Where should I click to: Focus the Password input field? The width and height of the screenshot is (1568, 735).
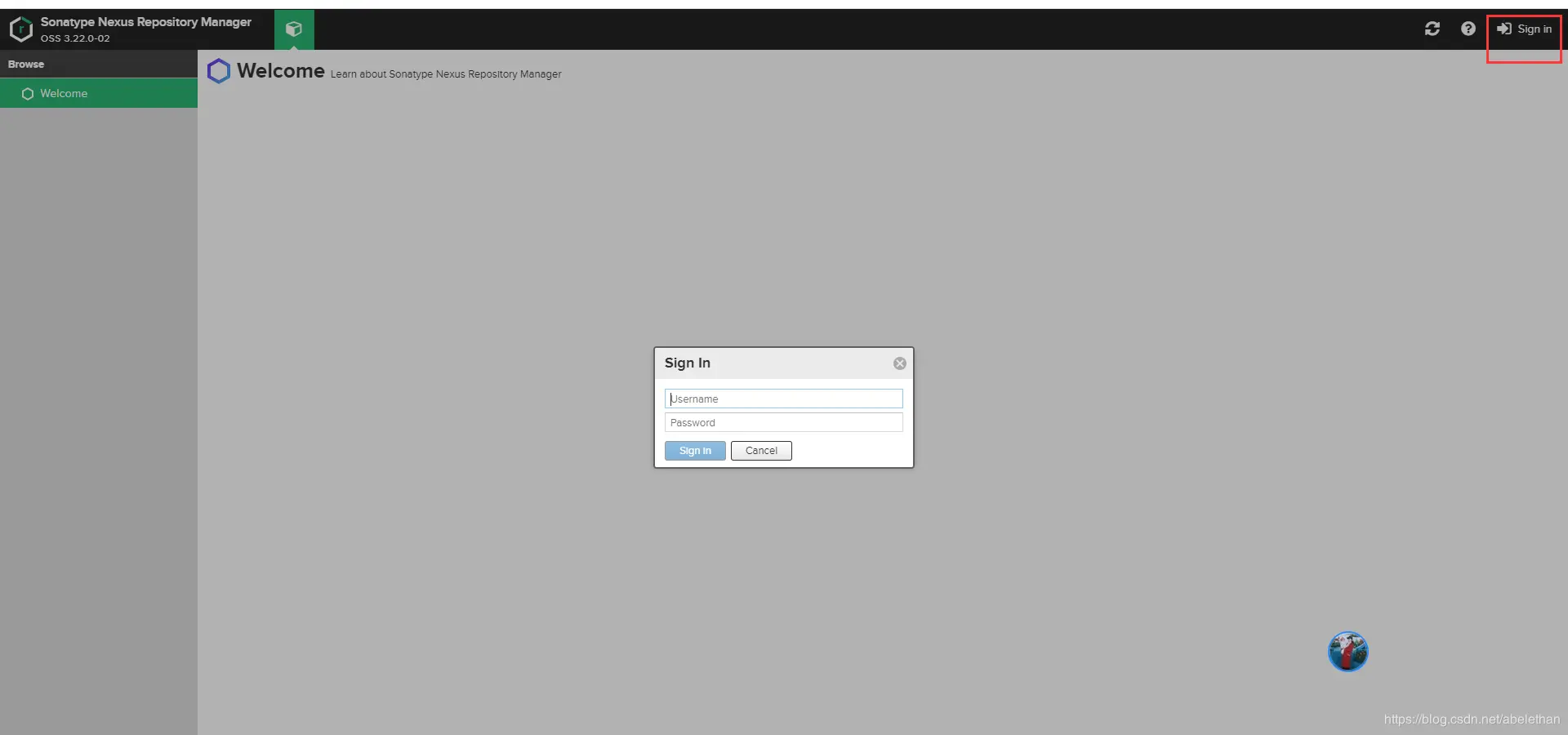point(783,422)
